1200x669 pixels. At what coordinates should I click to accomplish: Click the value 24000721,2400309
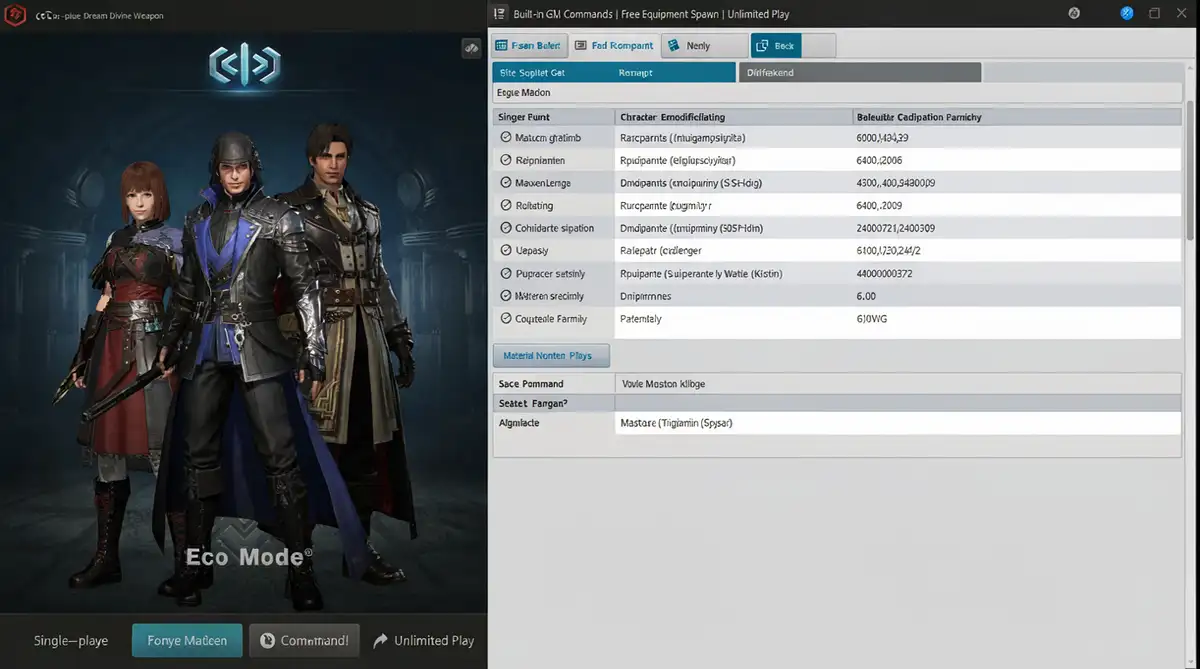[896, 228]
